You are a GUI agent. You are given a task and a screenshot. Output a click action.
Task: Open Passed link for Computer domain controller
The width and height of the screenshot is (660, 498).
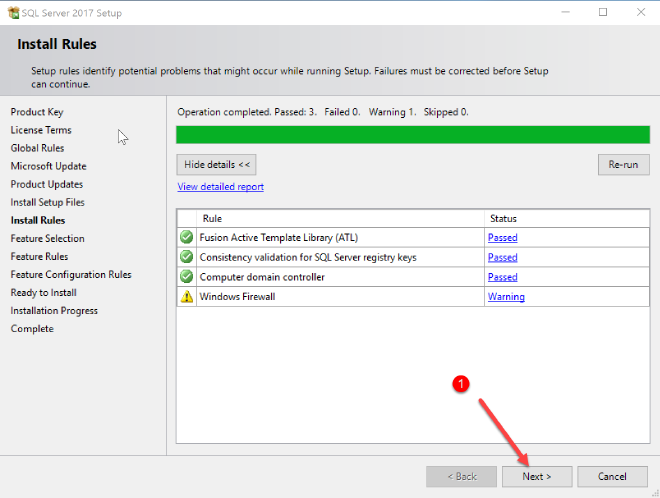pyautogui.click(x=502, y=277)
